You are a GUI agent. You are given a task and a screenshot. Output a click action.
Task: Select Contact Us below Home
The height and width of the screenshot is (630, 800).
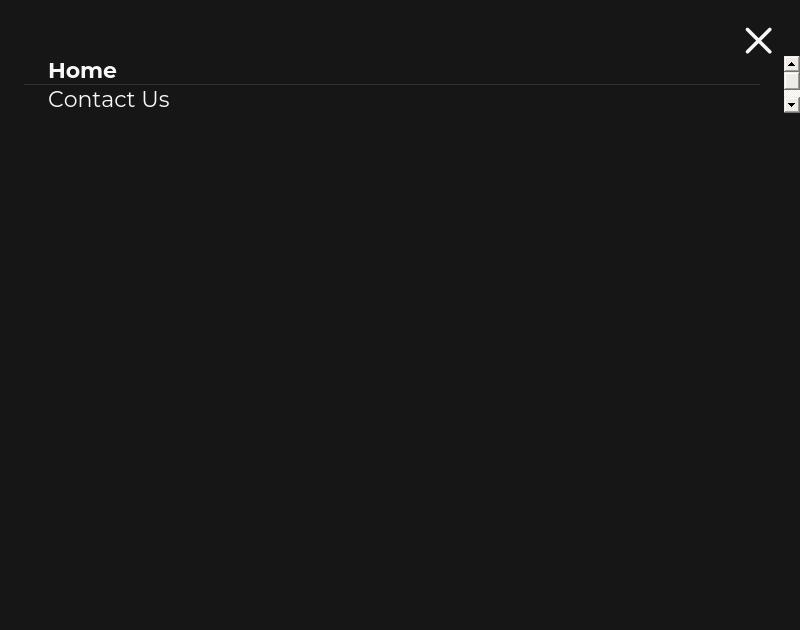108,99
